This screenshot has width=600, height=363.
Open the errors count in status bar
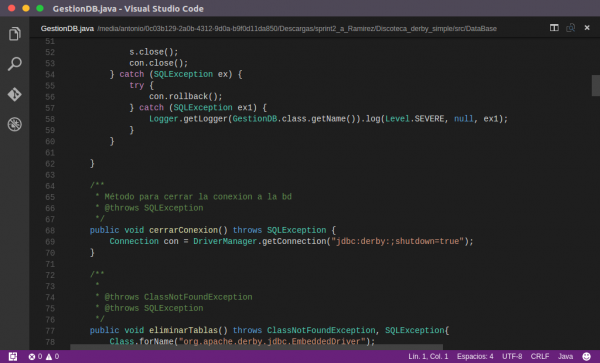pos(35,356)
